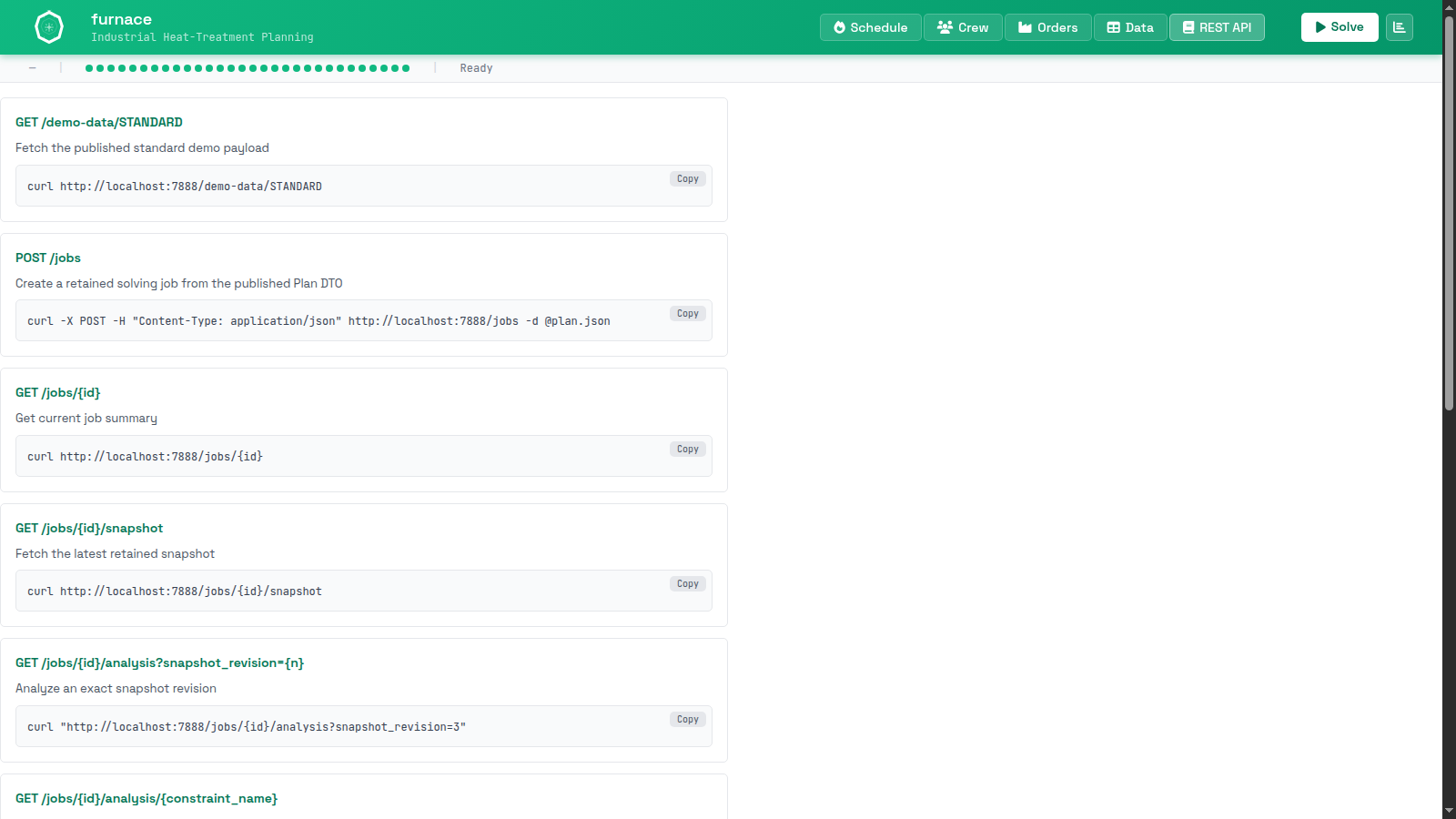Image resolution: width=1456 pixels, height=819 pixels.
Task: Click the curl analysis?snapshot_revision=3 code text
Action: coord(247,727)
